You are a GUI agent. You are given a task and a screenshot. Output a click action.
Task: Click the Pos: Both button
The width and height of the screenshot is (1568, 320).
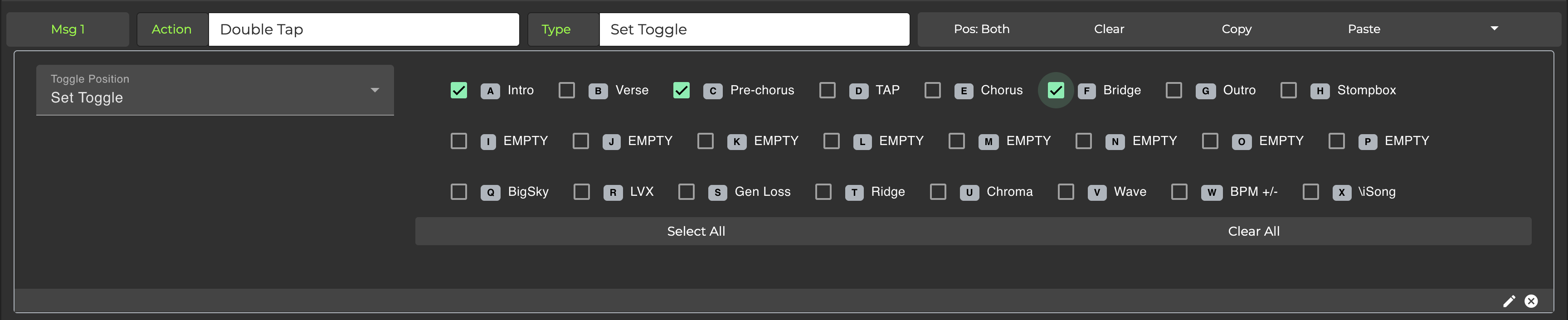point(981,29)
